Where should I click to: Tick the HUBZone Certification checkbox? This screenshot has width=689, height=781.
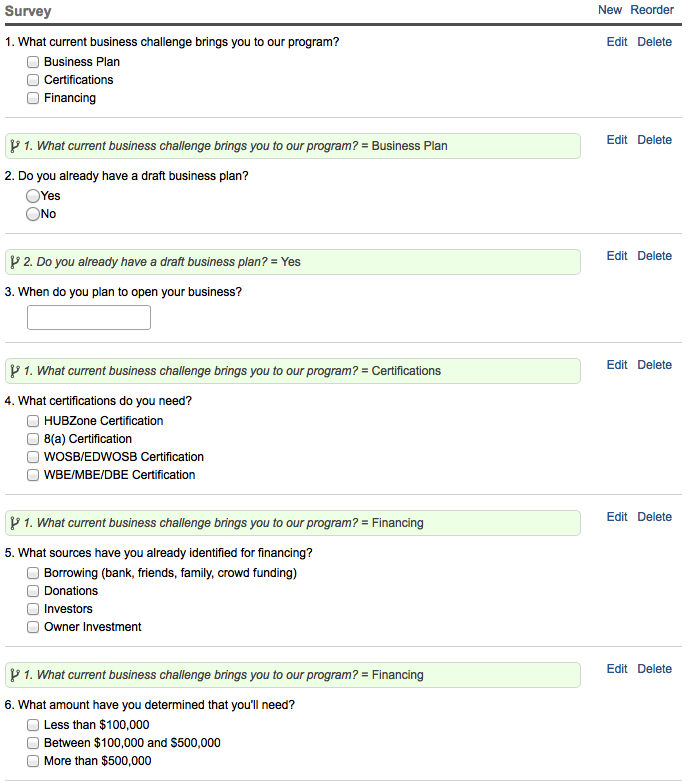point(33,421)
